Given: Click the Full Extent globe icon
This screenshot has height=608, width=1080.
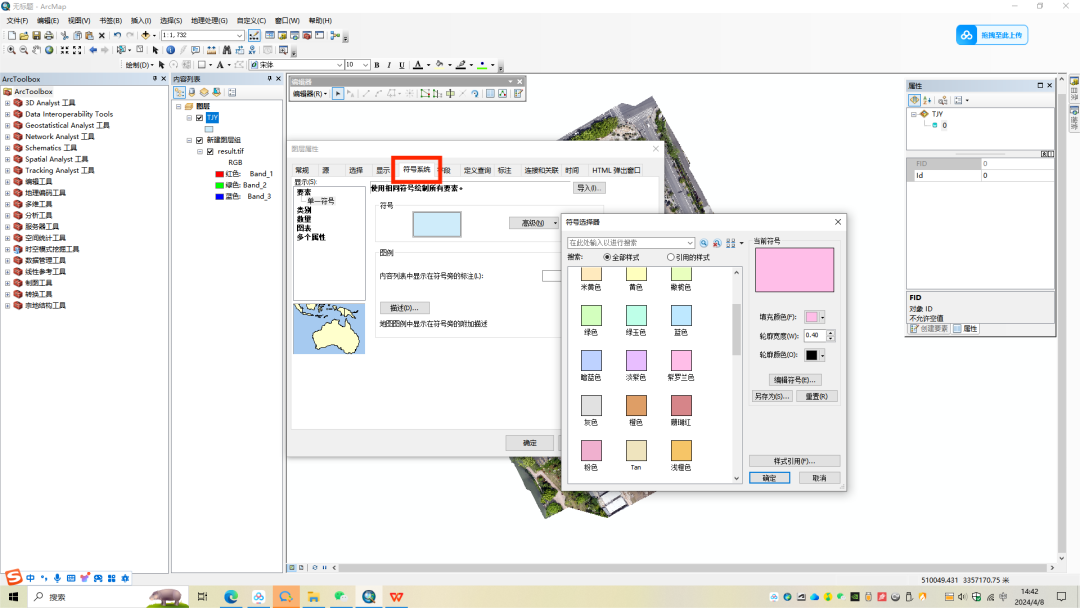Looking at the screenshot, I should pyautogui.click(x=49, y=50).
